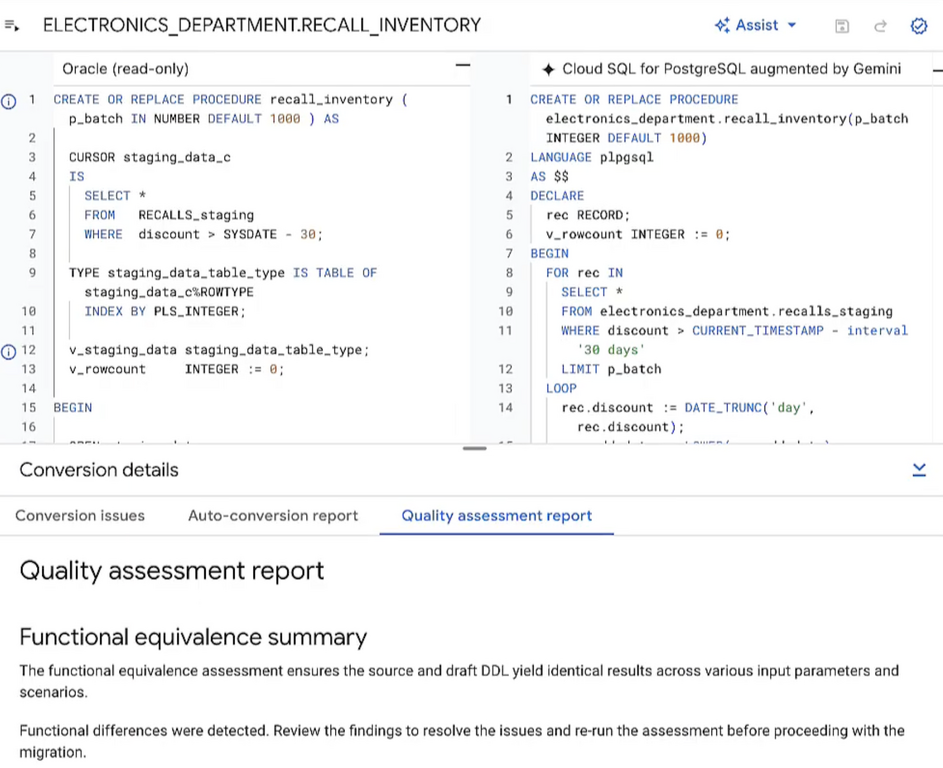Click the 'Functional equivalence summary' heading
Screen dimensions: 943x768
(x=193, y=637)
